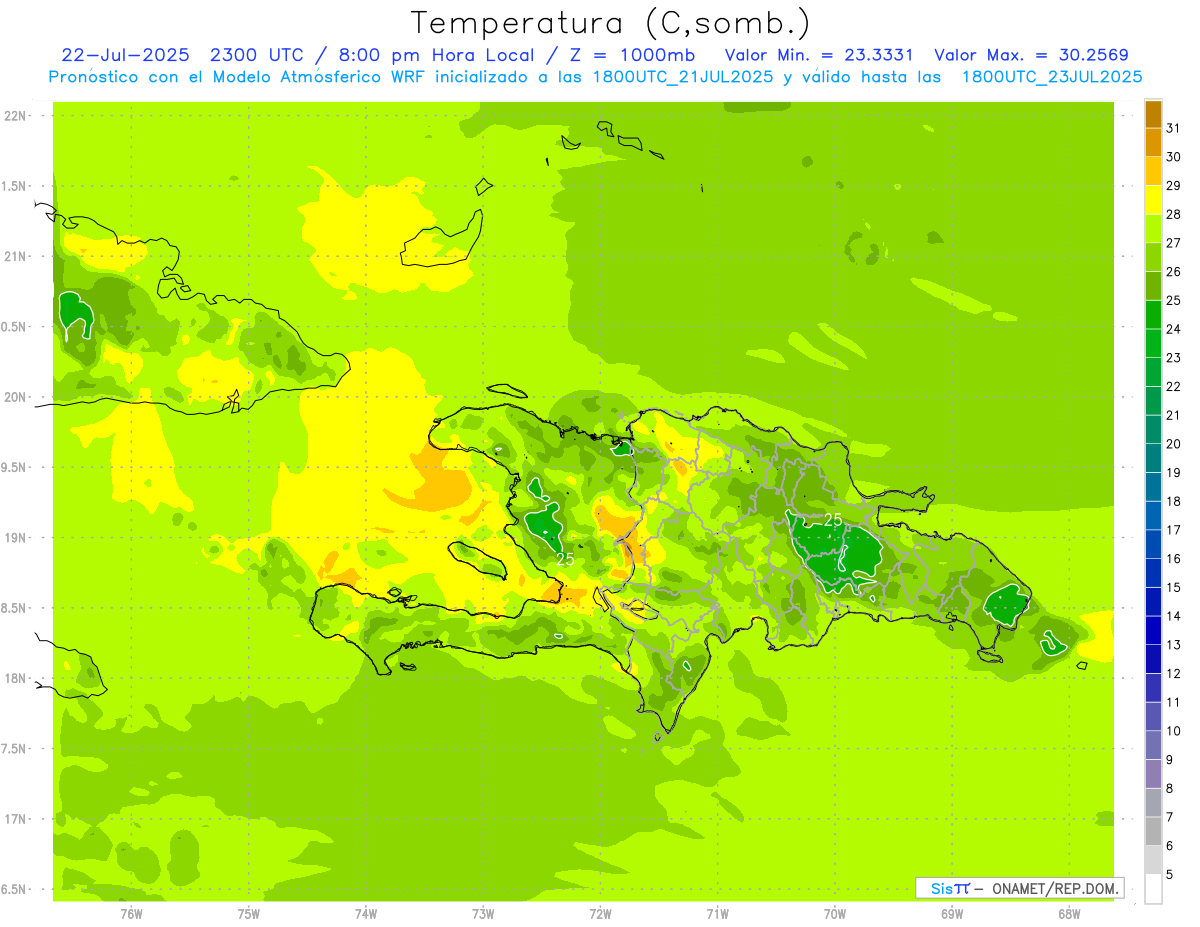Click the title "Temperatura (C,somb.)"
Screen dimensions: 1200x927
click(610, 23)
